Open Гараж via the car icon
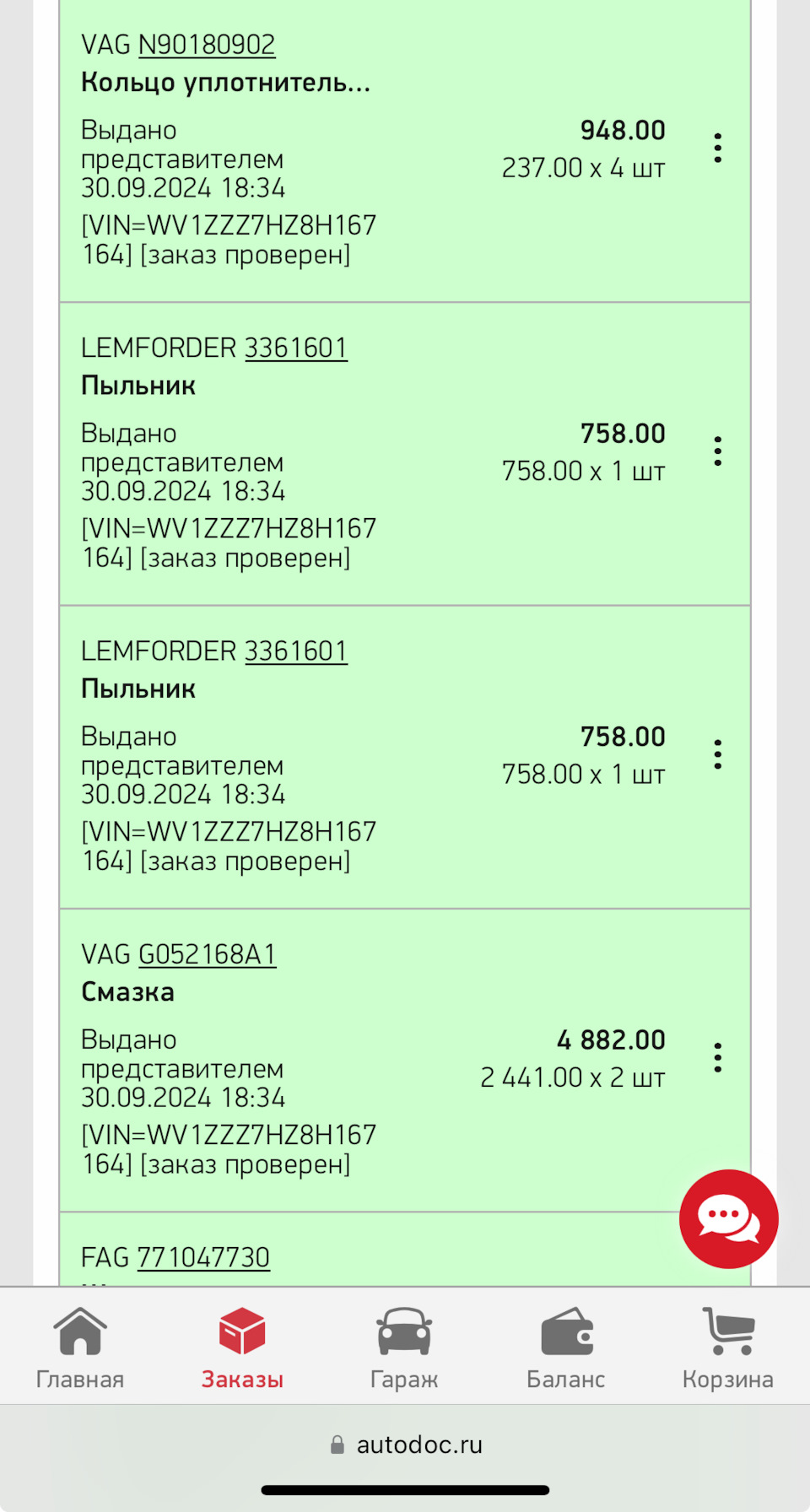The image size is (810, 1512). tap(404, 1331)
